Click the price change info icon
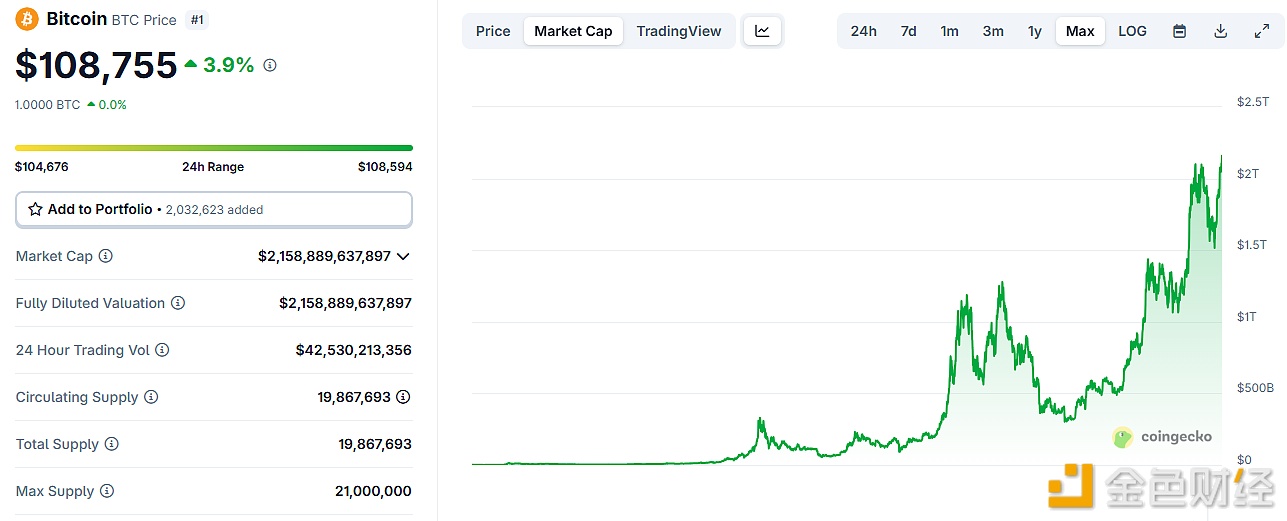The image size is (1287, 521). (270, 65)
